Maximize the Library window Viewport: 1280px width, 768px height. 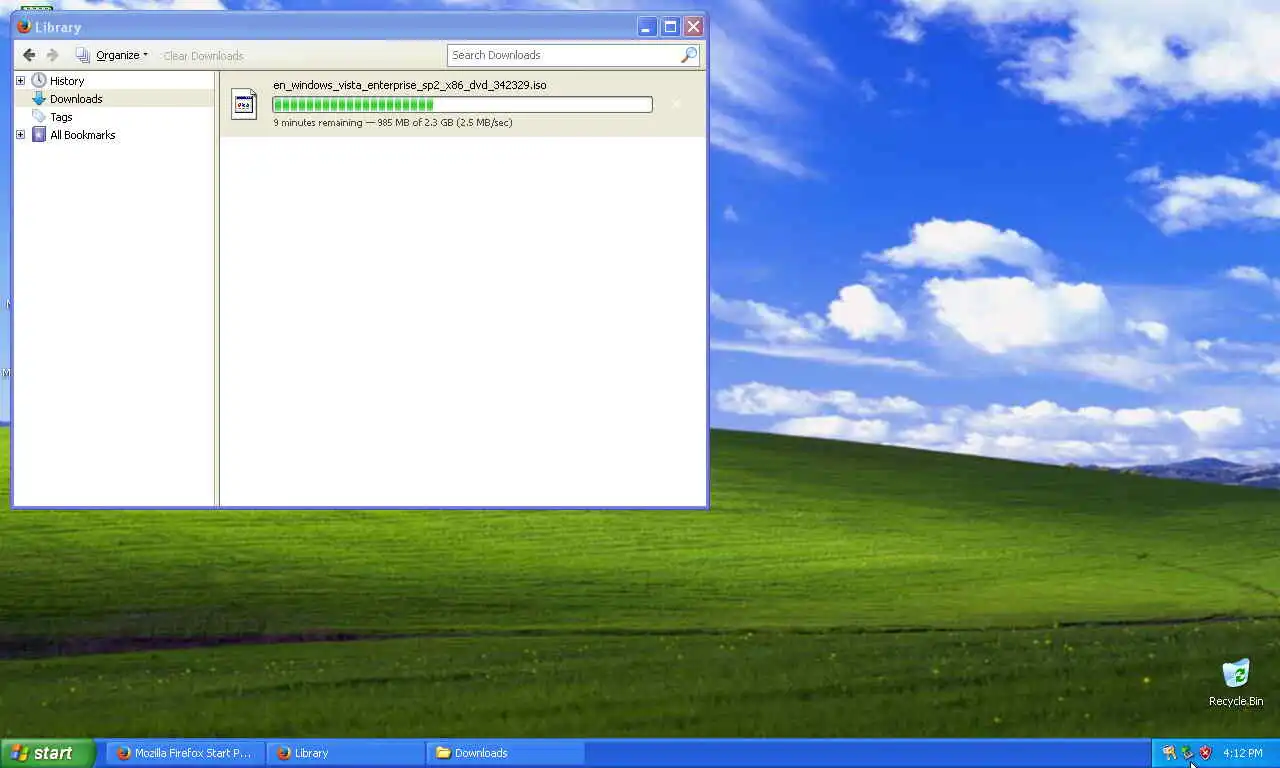[670, 26]
